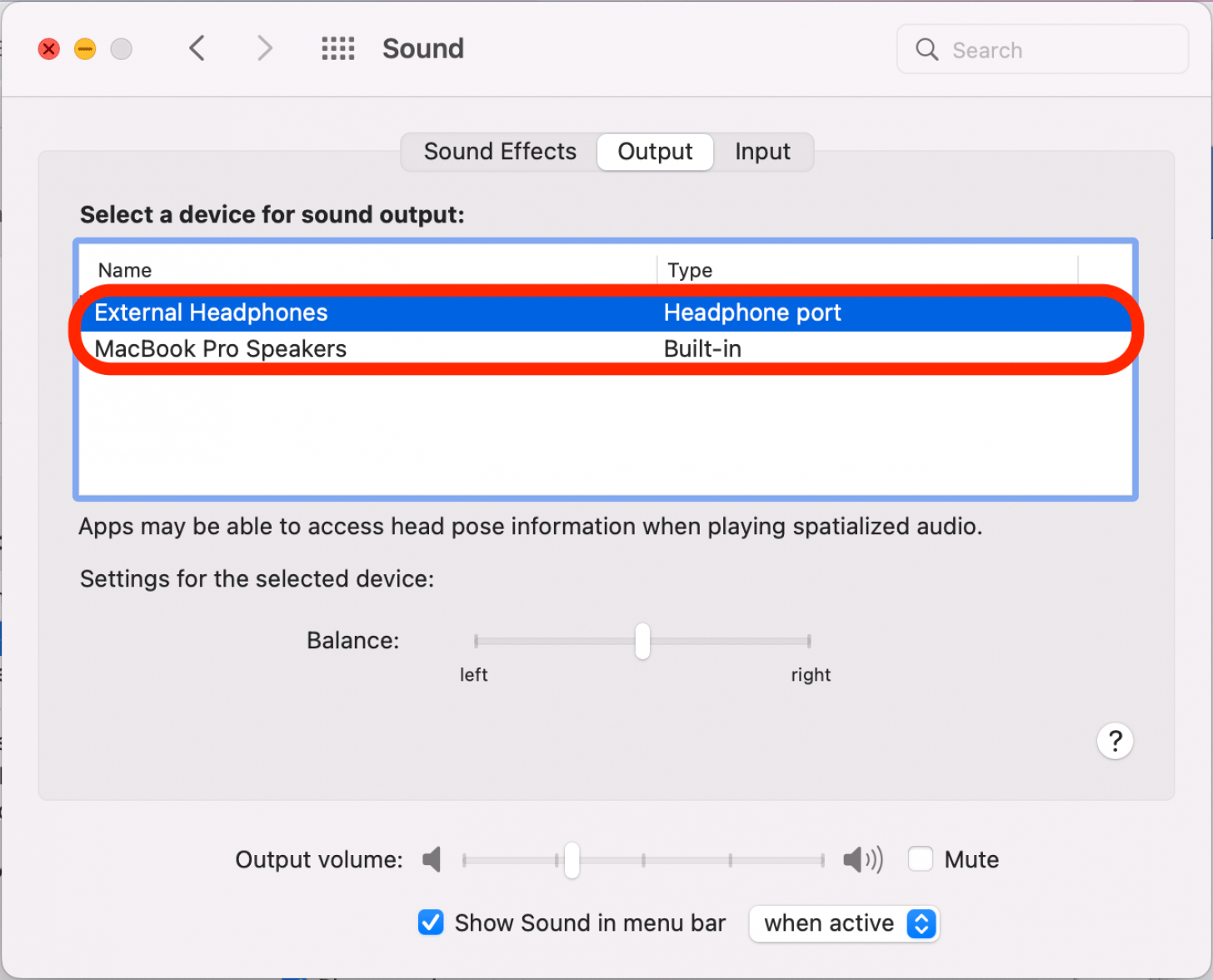Image resolution: width=1213 pixels, height=980 pixels.
Task: Click the search magnifier icon
Action: point(926,49)
